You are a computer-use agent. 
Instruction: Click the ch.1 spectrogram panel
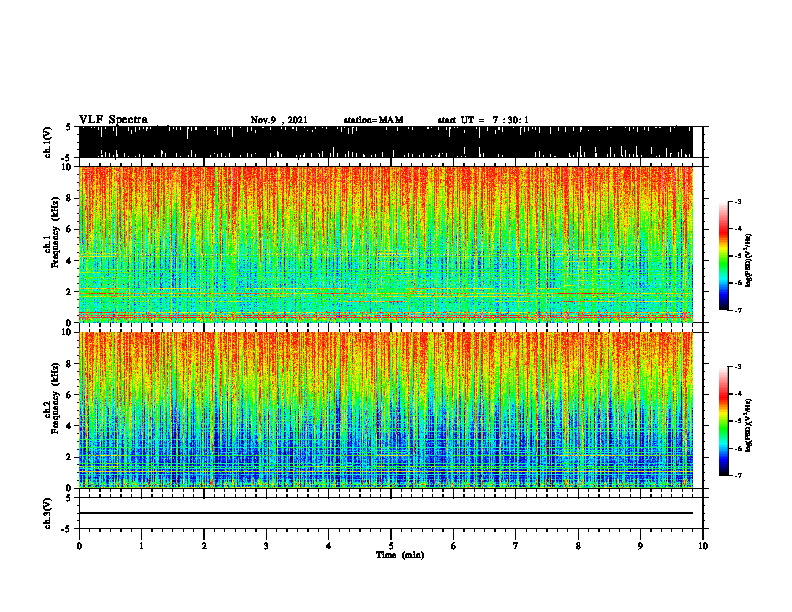coord(386,244)
